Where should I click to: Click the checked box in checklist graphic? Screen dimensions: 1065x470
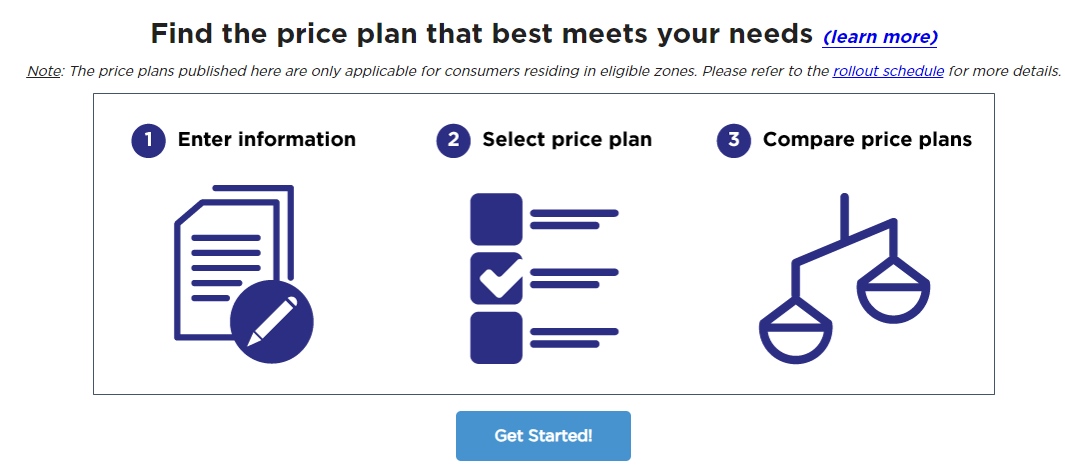pos(496,278)
